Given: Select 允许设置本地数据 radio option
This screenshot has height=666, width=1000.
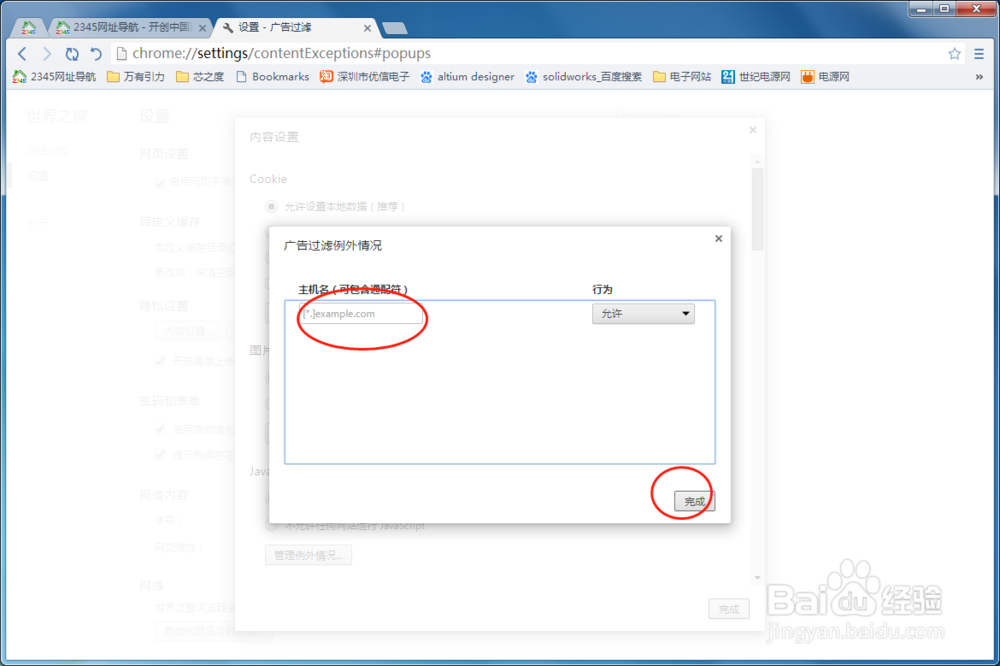Looking at the screenshot, I should pyautogui.click(x=272, y=207).
